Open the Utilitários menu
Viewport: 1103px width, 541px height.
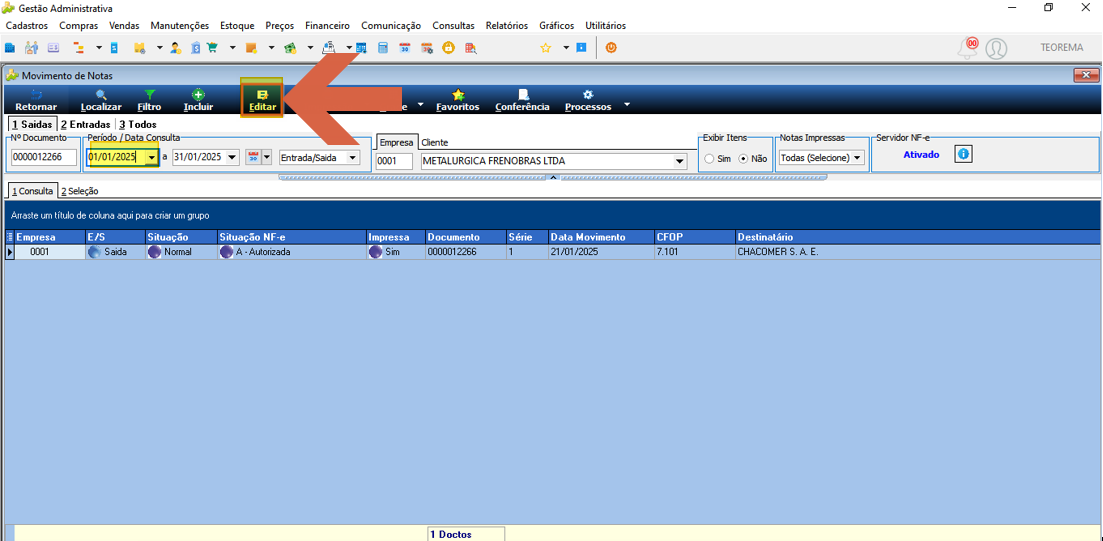pos(606,25)
